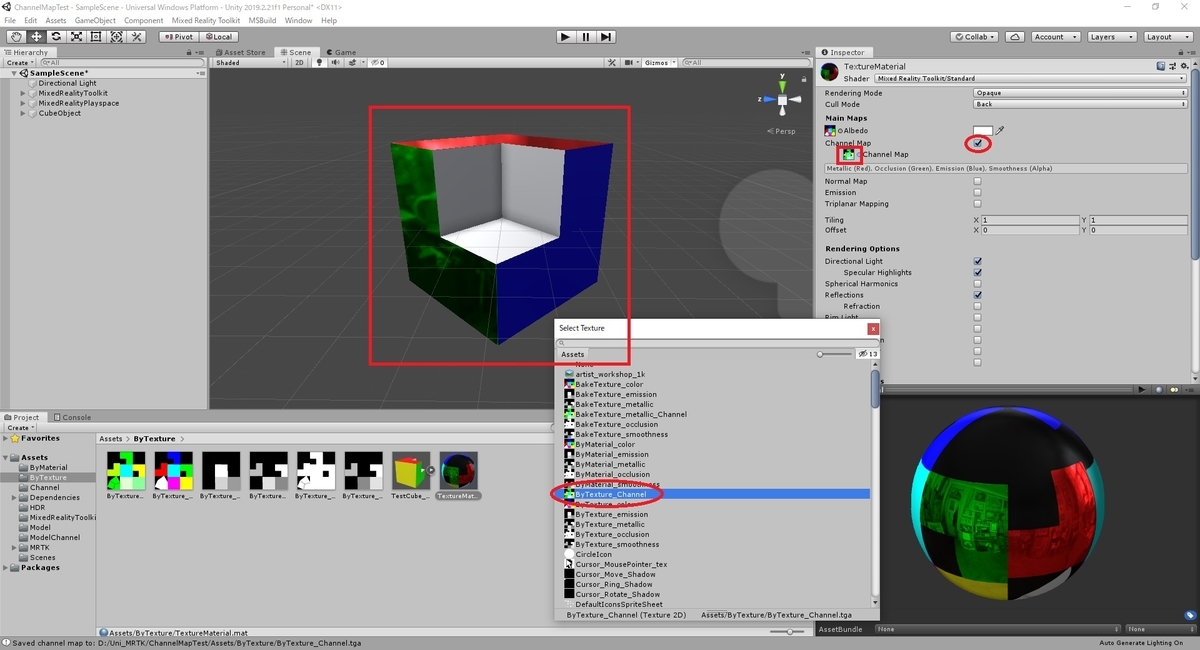This screenshot has height=650, width=1200.
Task: Adjust the Select Texture thumbnail size slider
Action: tap(835, 354)
